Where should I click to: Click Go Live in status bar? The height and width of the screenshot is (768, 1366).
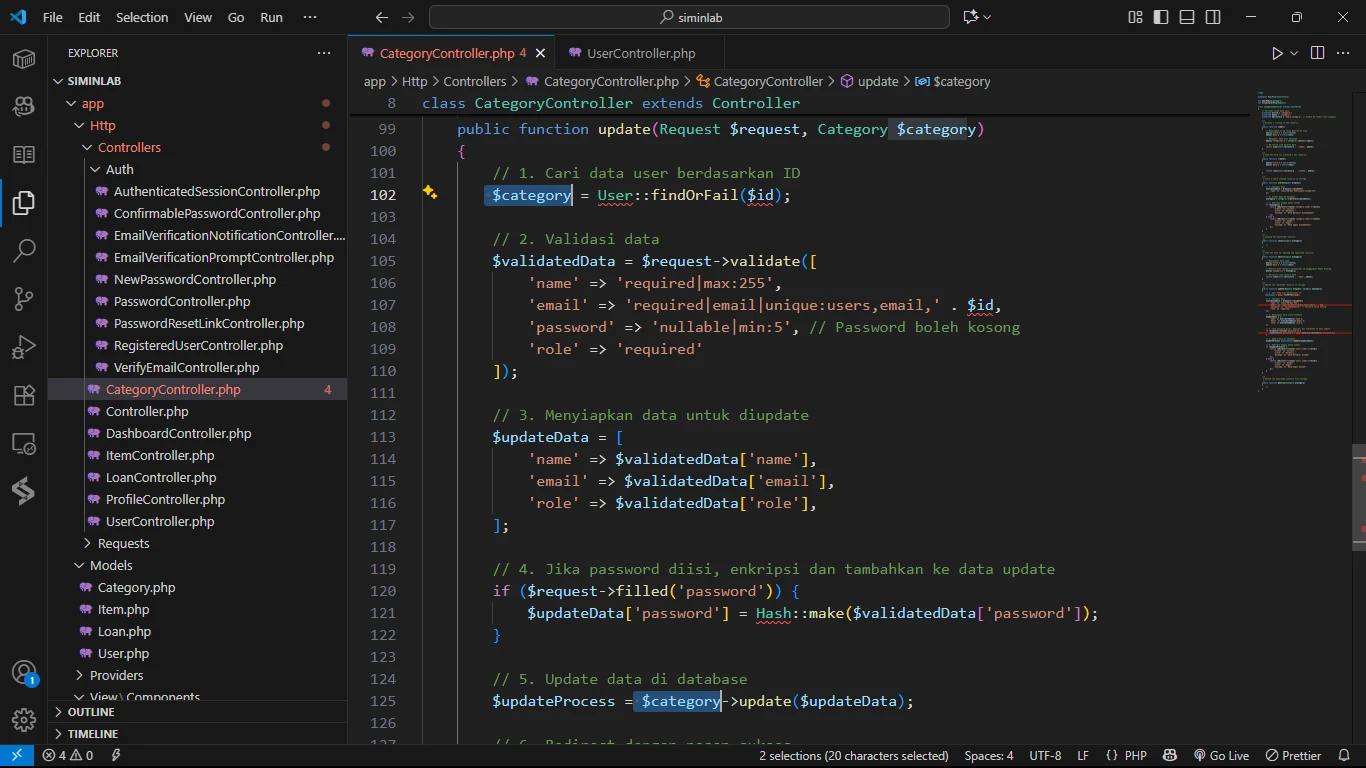[x=1220, y=756]
